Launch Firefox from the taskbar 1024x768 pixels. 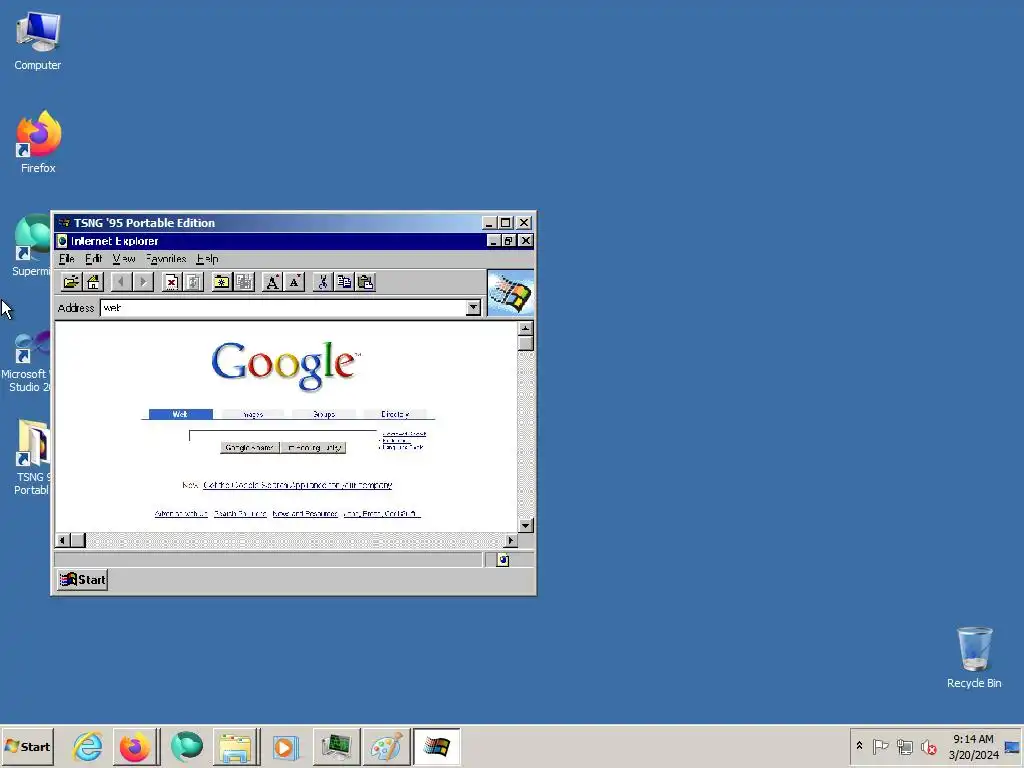(x=135, y=746)
